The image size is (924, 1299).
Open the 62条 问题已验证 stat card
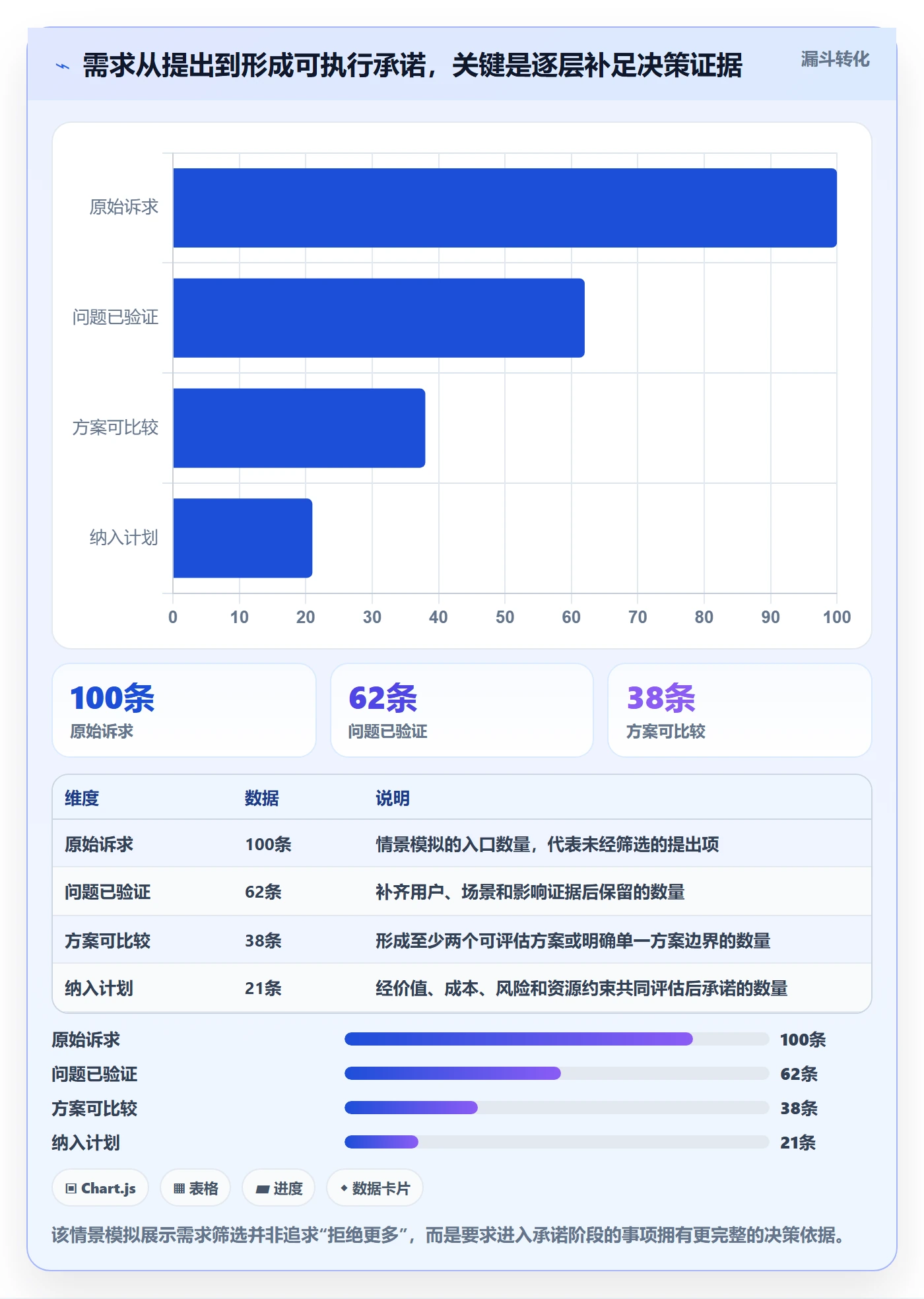(x=462, y=710)
